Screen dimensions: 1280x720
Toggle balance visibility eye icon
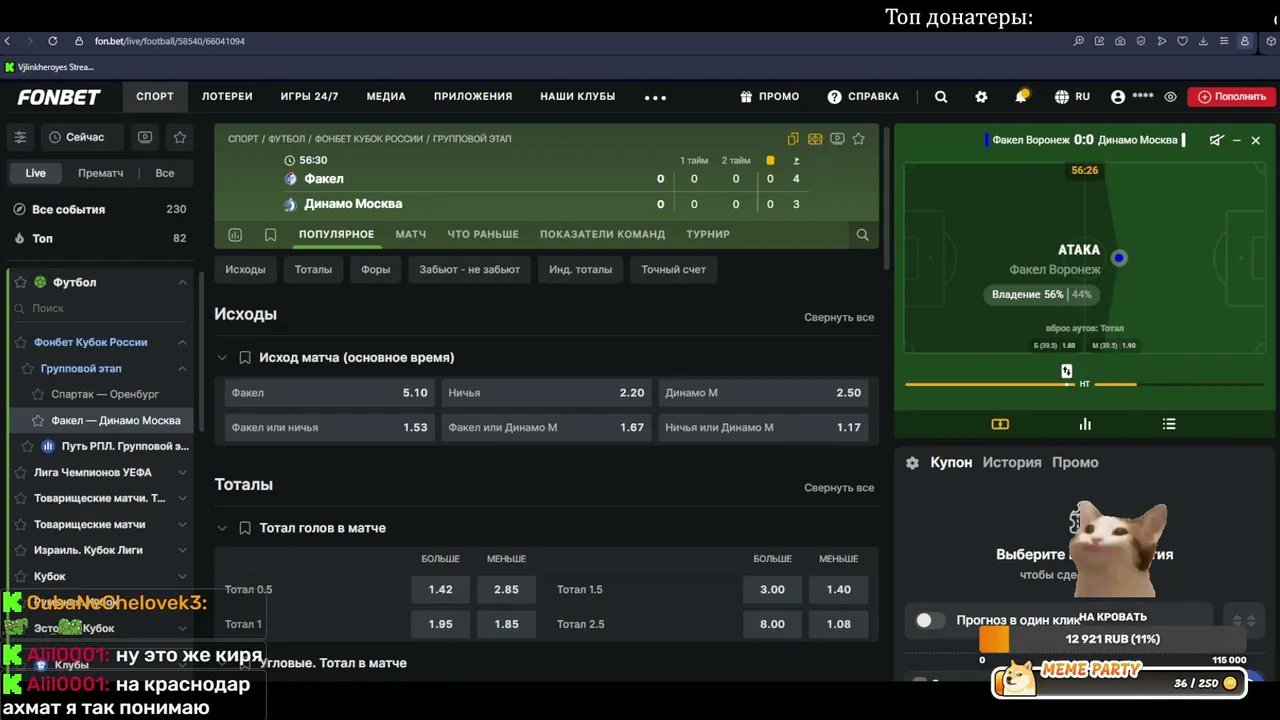[1170, 97]
